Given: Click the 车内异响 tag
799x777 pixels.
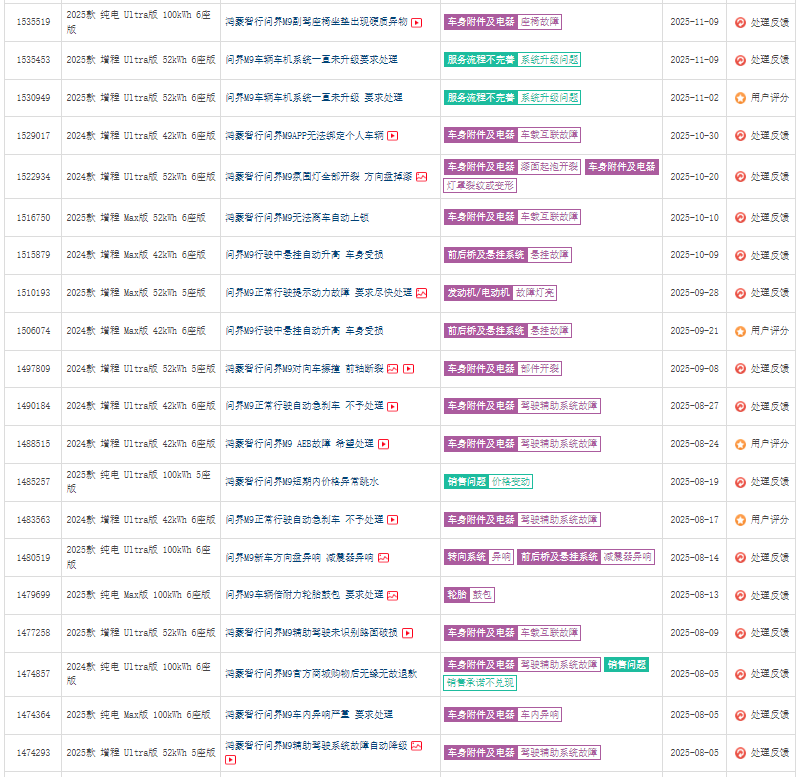Looking at the screenshot, I should (540, 715).
